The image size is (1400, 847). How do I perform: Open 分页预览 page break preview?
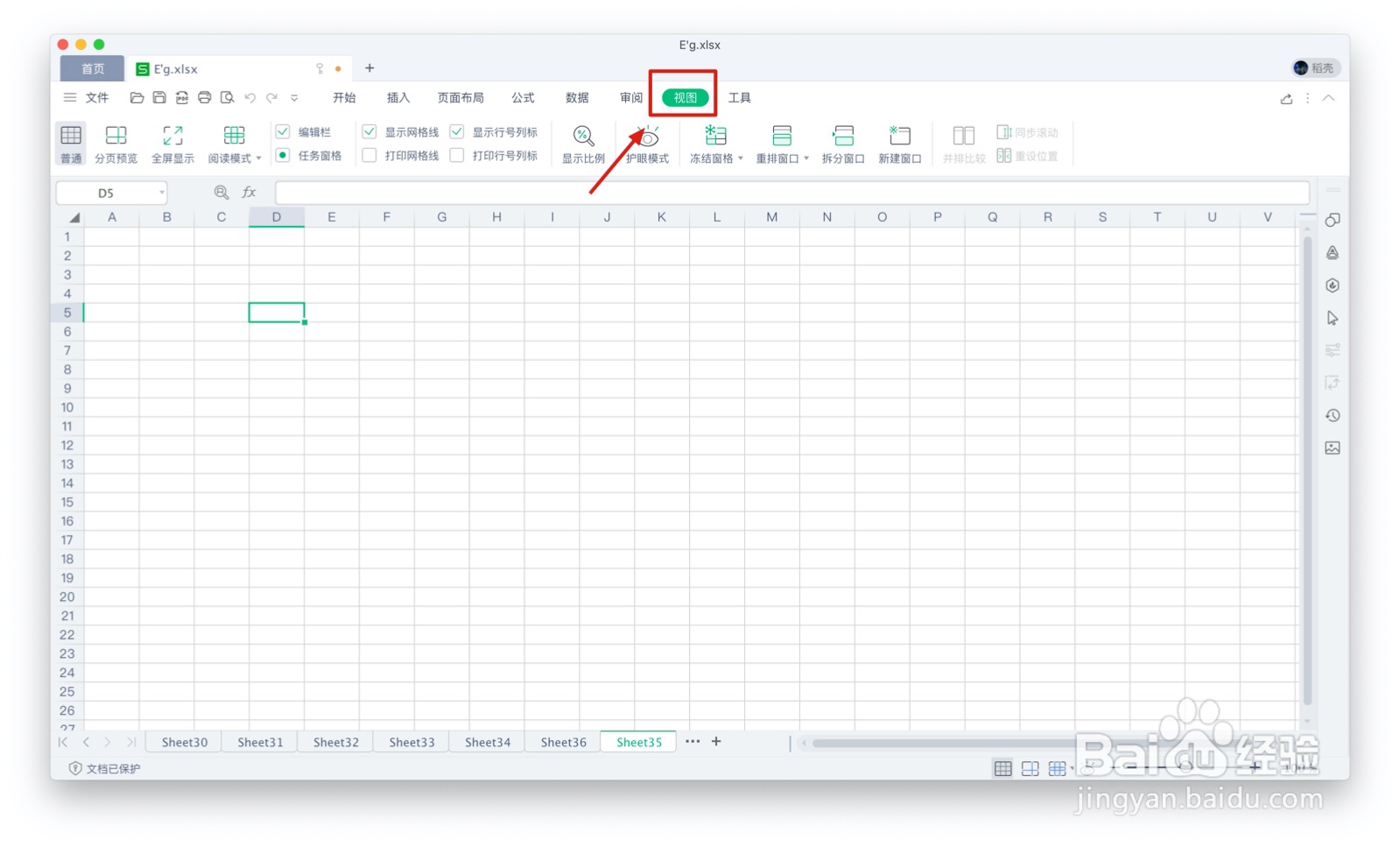[116, 144]
